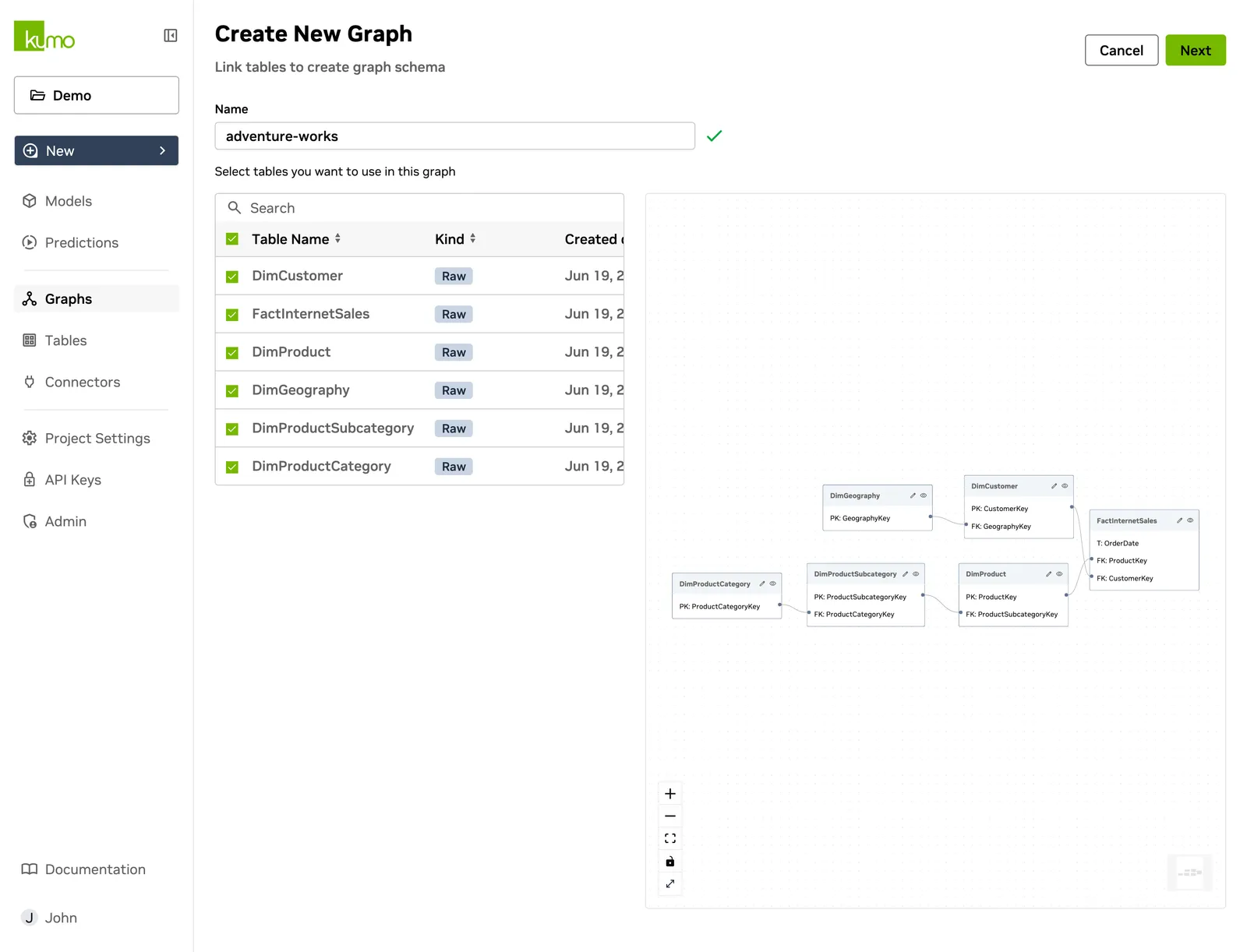
Task: Edit the FactInternetSales node pencil icon
Action: click(1179, 520)
